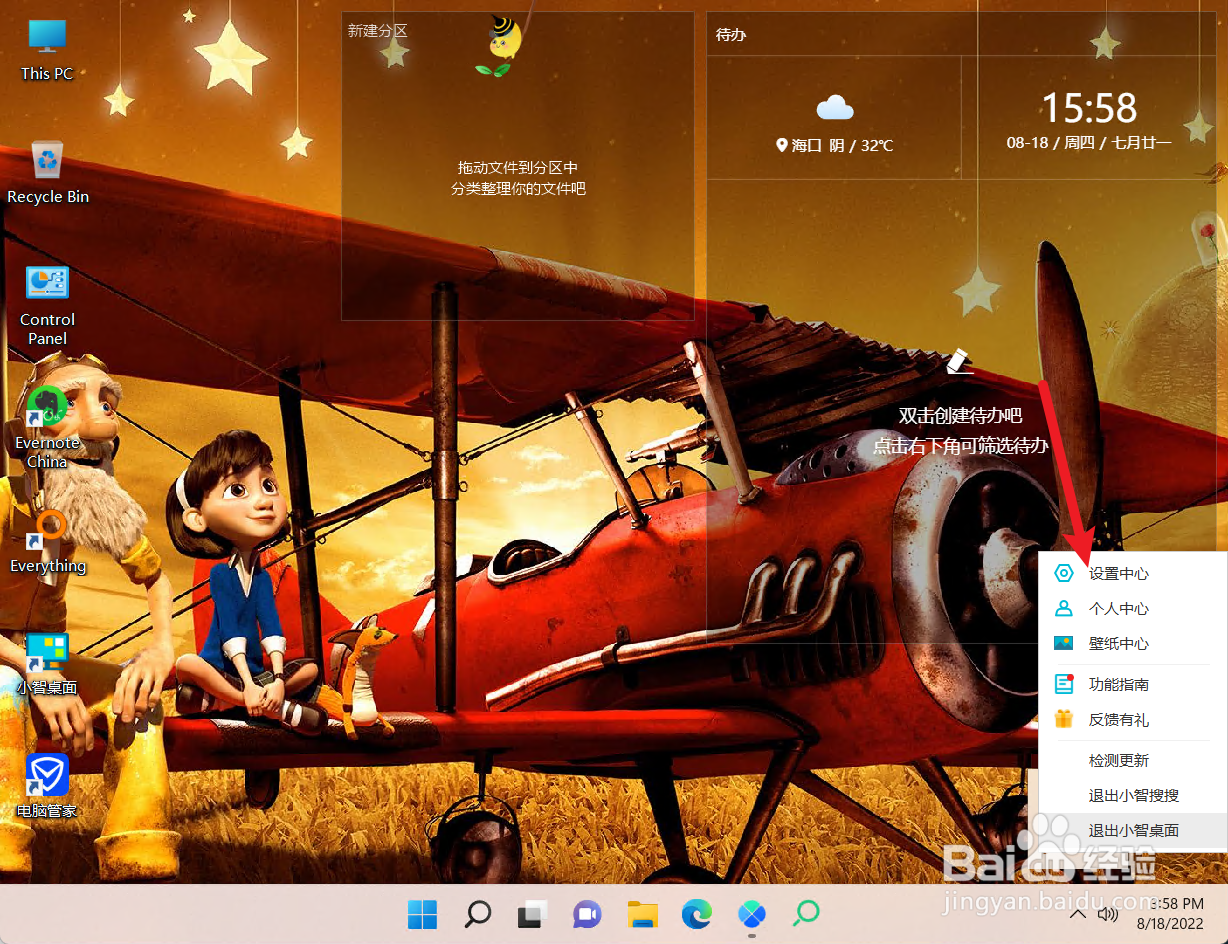The image size is (1228, 944).
Task: Select the 电脑管家 desktop shortcut
Action: point(47,786)
